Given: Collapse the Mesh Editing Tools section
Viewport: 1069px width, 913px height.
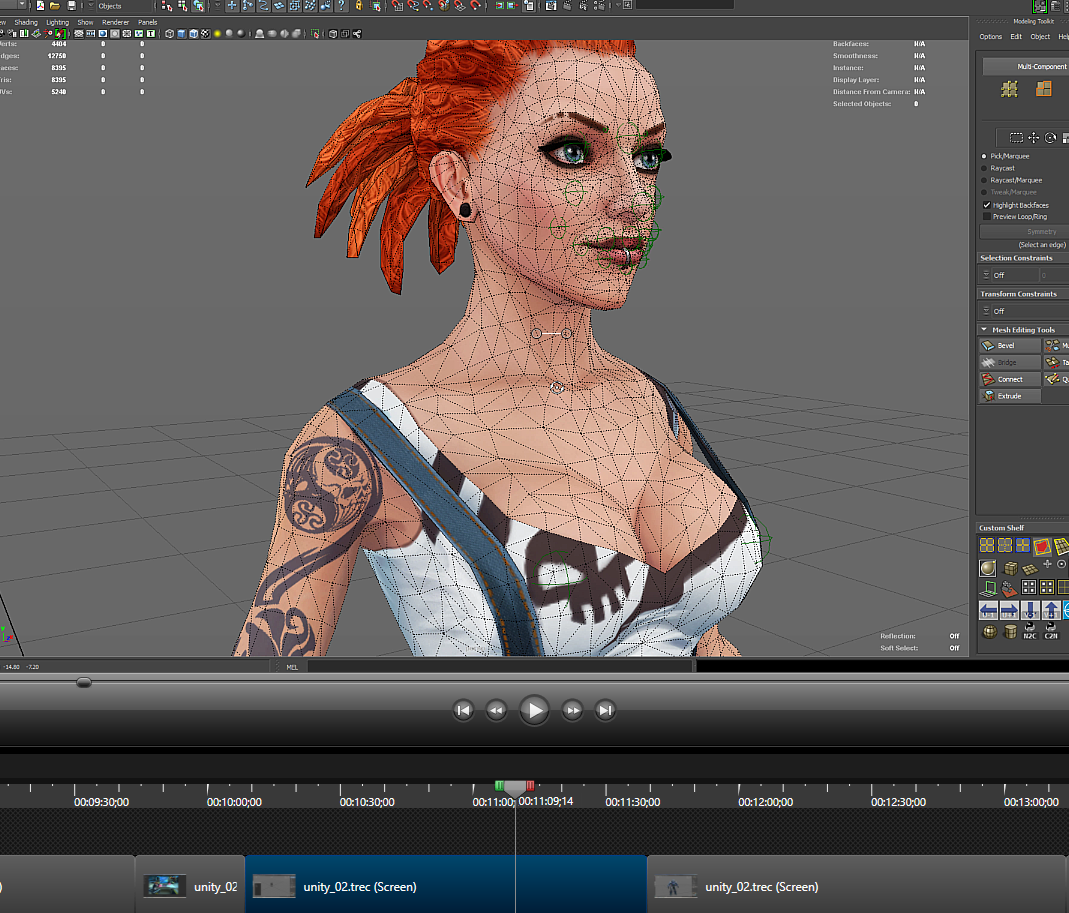Looking at the screenshot, I should (x=984, y=329).
